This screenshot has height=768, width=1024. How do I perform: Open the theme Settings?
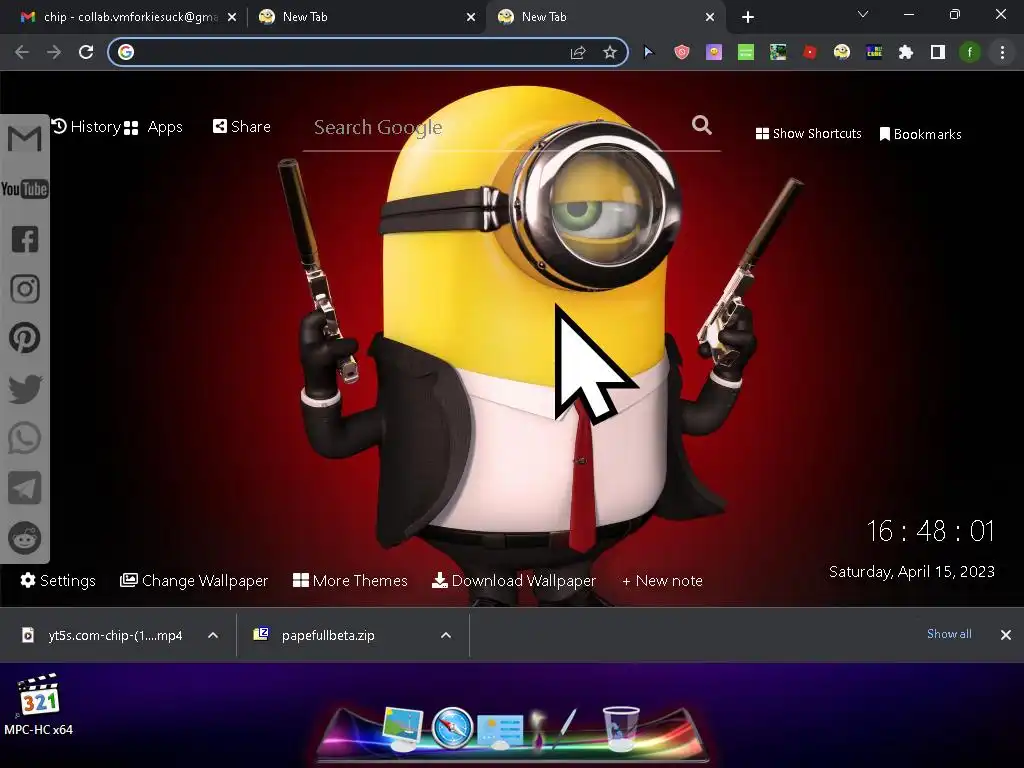pos(57,581)
